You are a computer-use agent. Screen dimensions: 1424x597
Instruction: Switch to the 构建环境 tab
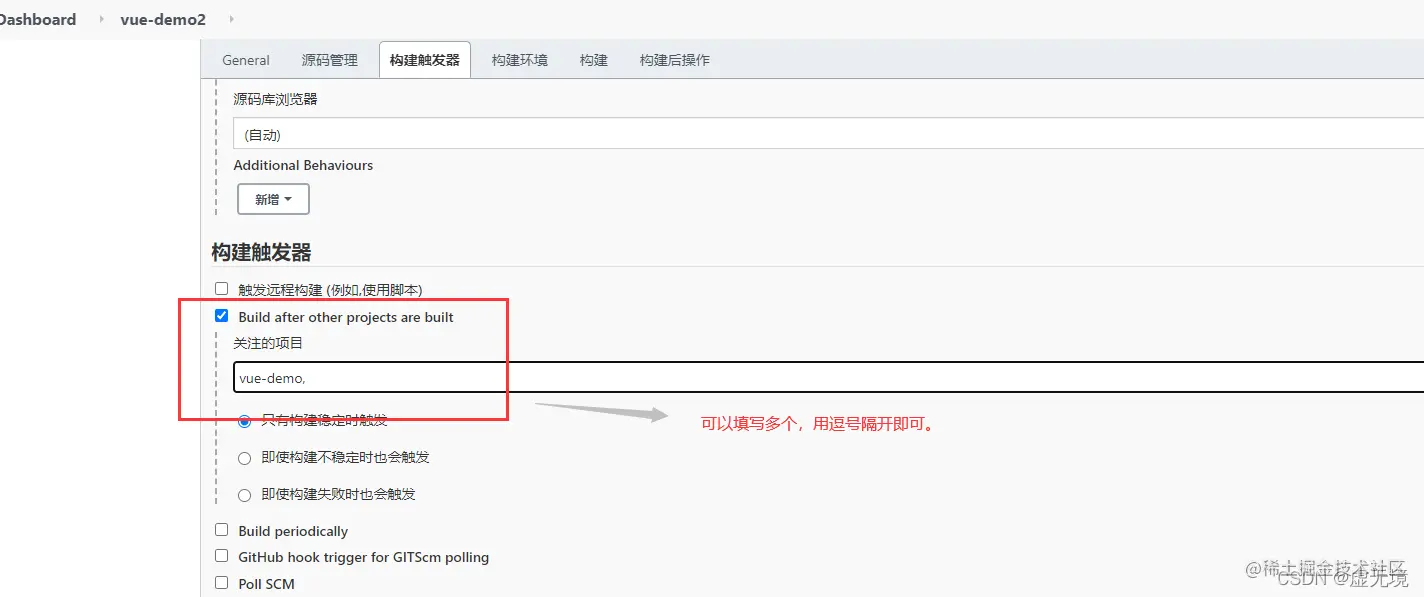click(x=518, y=60)
